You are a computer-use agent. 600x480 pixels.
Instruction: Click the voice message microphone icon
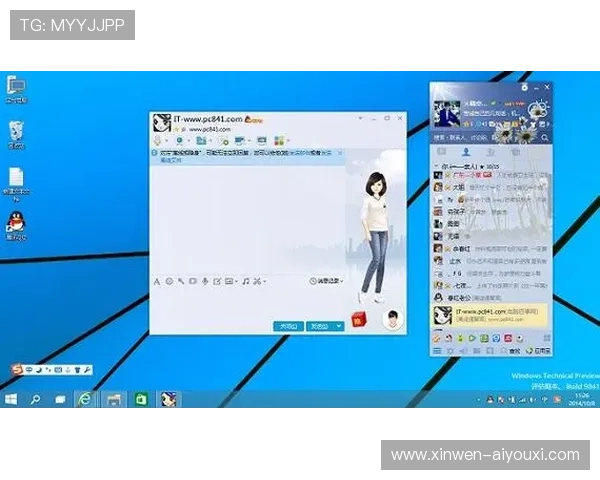tap(205, 282)
